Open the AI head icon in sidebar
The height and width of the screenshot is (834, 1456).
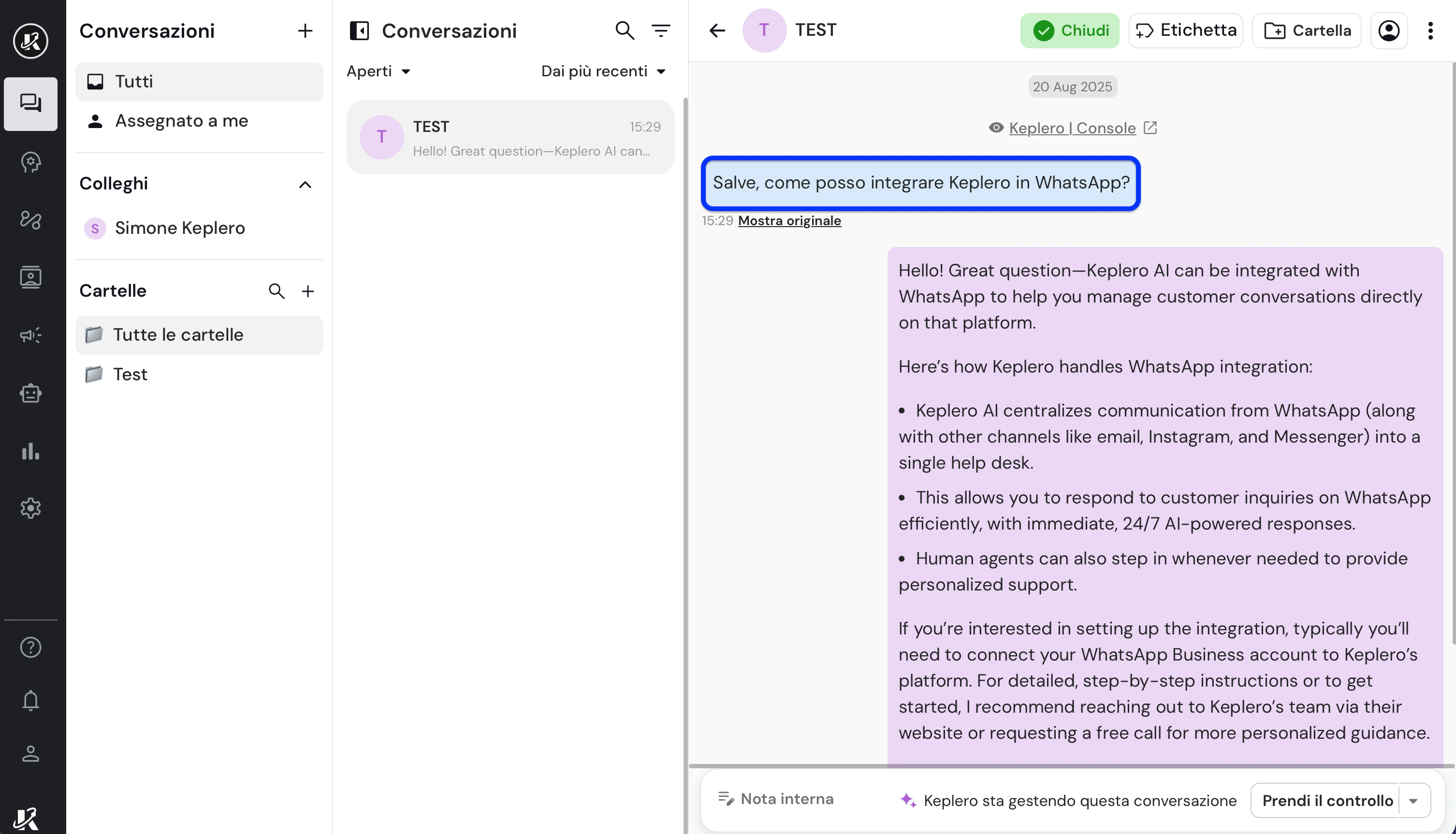click(30, 163)
